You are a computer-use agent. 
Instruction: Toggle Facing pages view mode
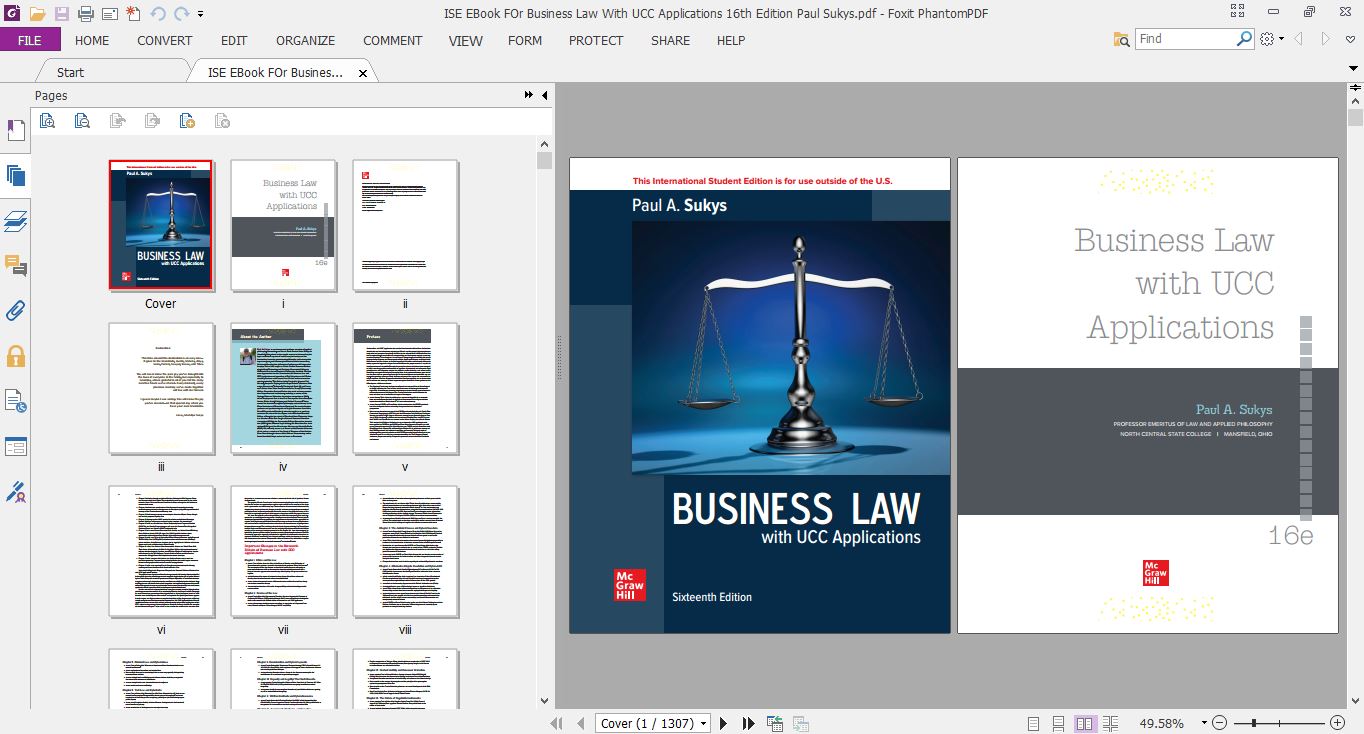1085,723
